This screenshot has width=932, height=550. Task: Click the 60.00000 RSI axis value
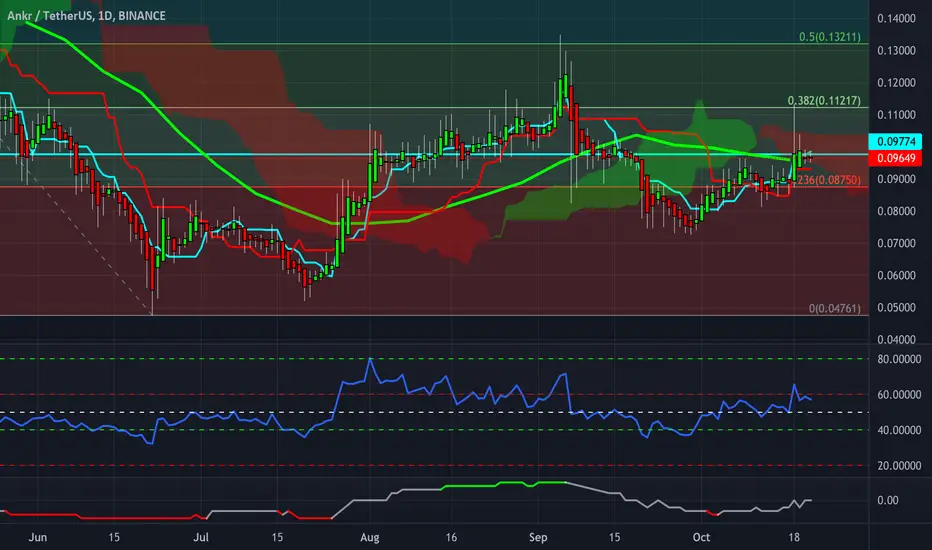click(x=899, y=395)
